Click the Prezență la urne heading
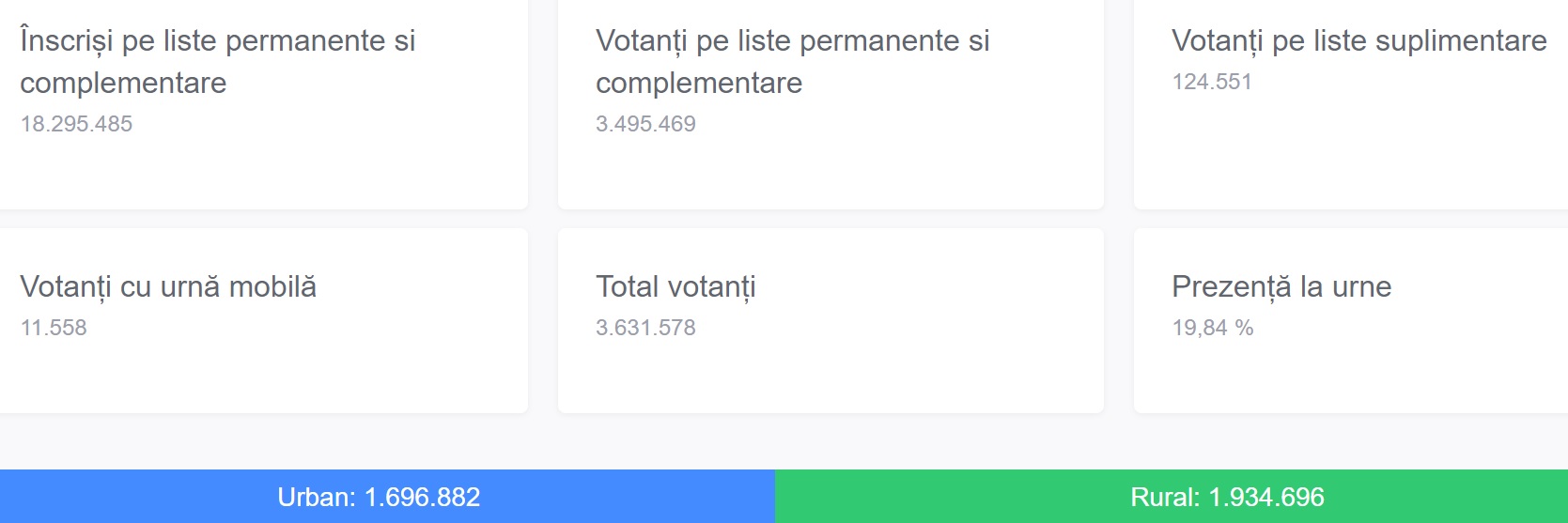The image size is (1568, 523). pos(1281,286)
